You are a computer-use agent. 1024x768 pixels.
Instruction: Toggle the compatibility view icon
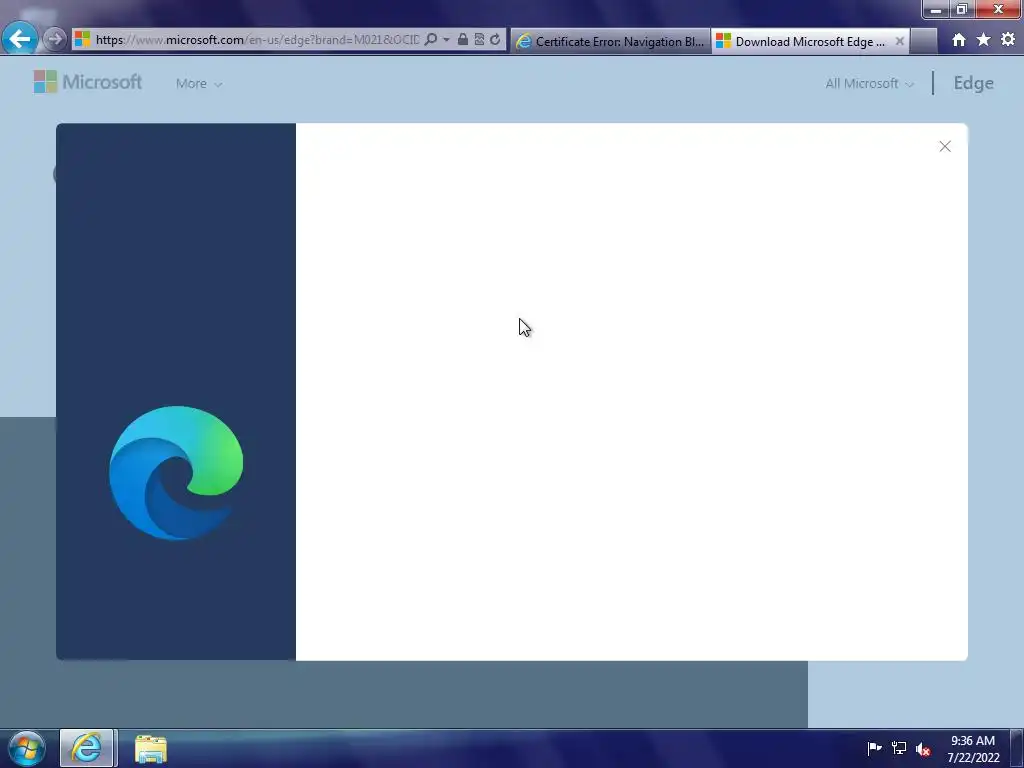[479, 39]
